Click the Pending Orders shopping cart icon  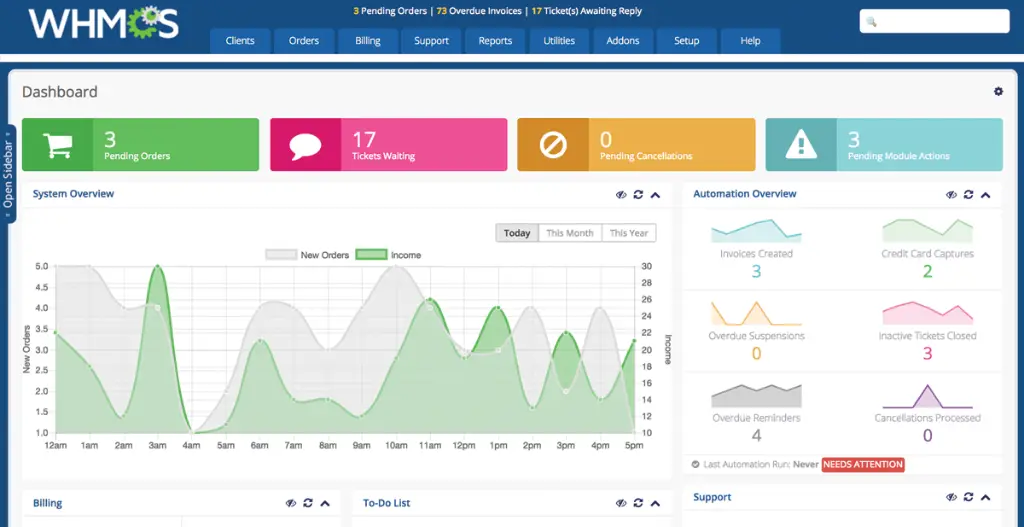(x=57, y=145)
